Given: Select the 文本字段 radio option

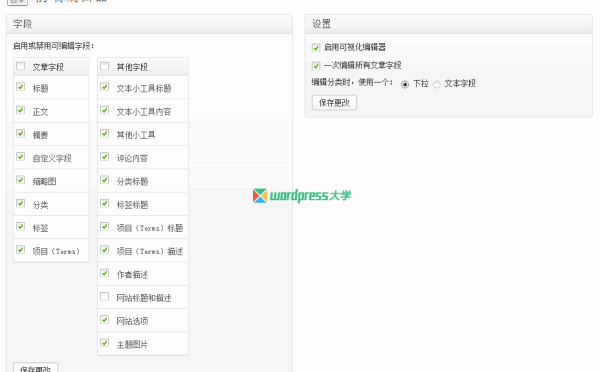Looking at the screenshot, I should click(437, 84).
